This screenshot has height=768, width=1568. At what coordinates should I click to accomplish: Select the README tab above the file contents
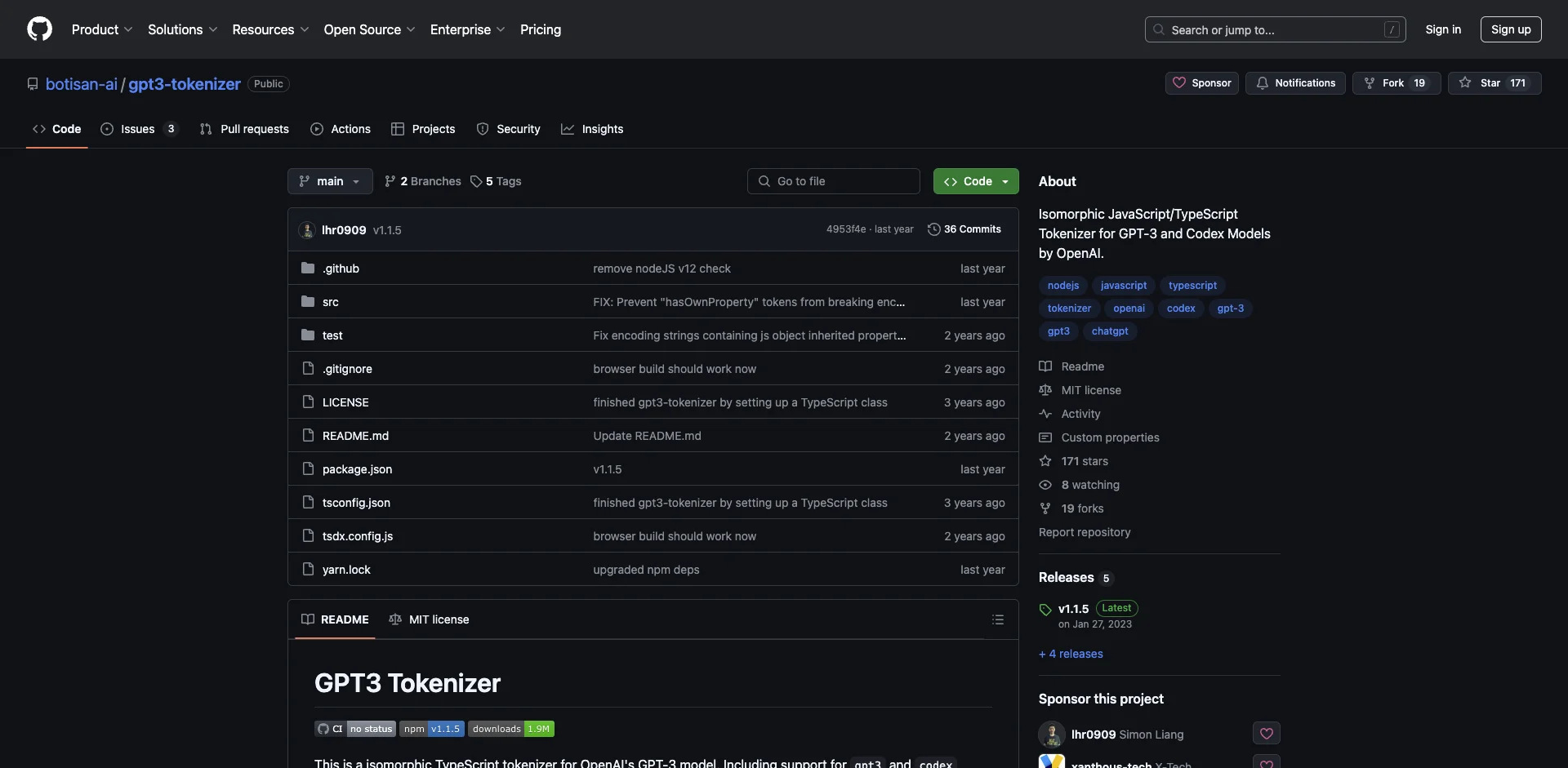pos(335,619)
